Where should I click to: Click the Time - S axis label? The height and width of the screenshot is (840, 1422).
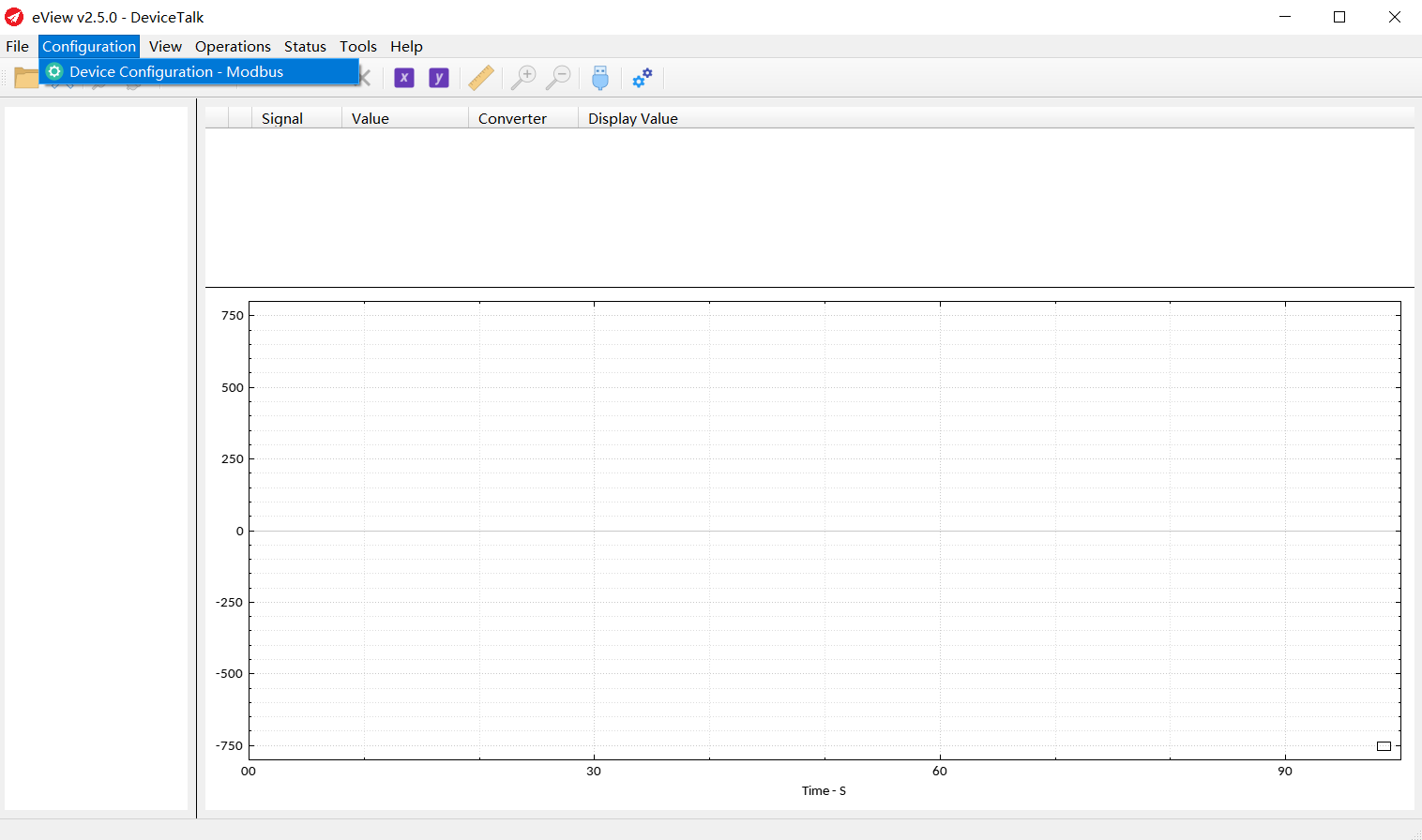(x=824, y=790)
